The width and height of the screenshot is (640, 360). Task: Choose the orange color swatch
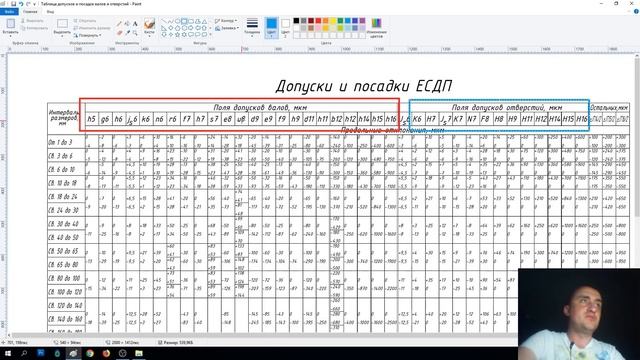(326, 21)
